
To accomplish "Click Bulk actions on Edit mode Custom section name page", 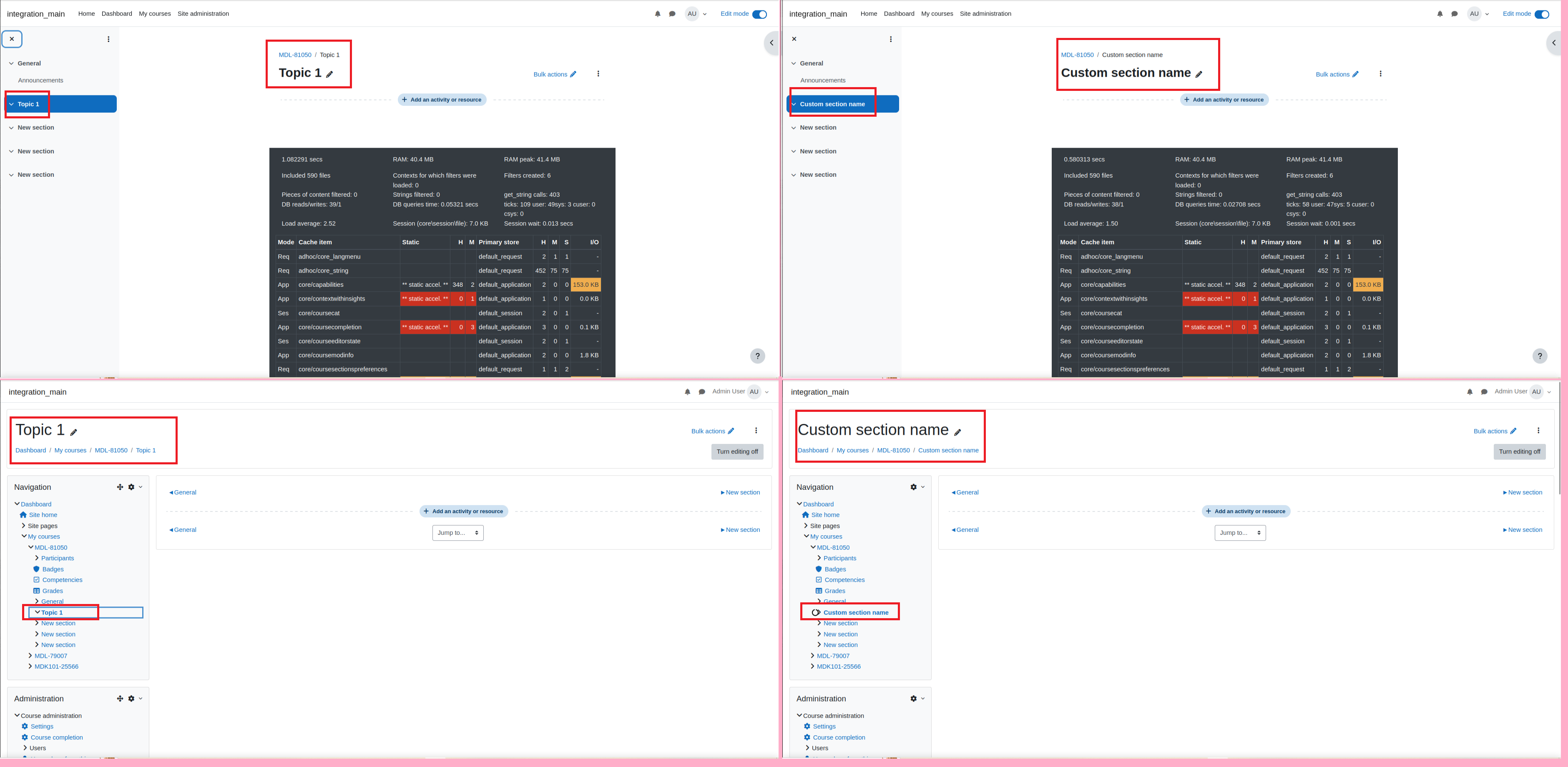I will (x=1337, y=74).
